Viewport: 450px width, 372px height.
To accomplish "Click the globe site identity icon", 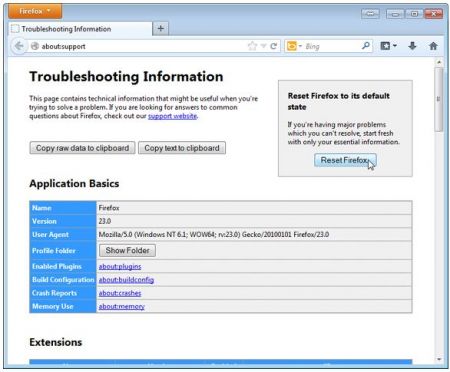I will 35,46.
